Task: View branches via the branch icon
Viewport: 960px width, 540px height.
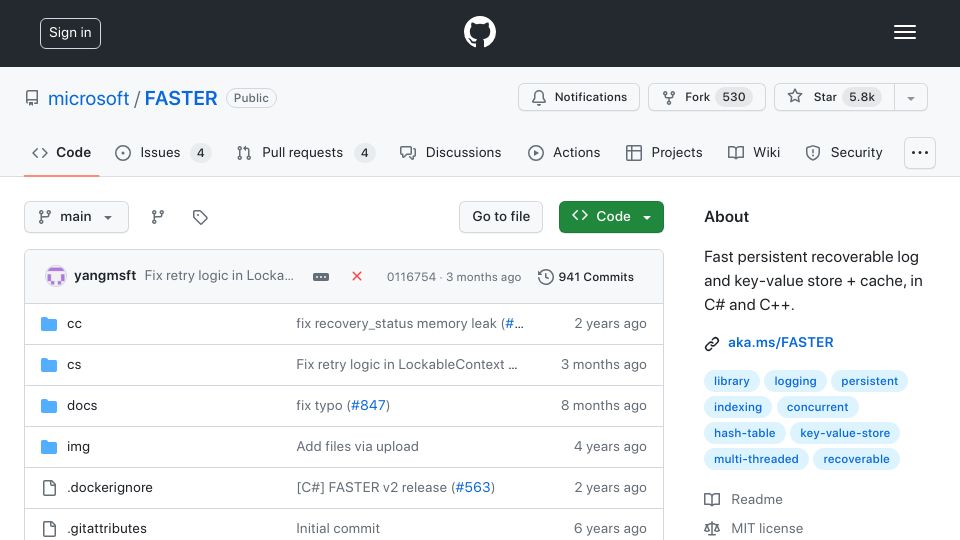Action: (x=158, y=217)
